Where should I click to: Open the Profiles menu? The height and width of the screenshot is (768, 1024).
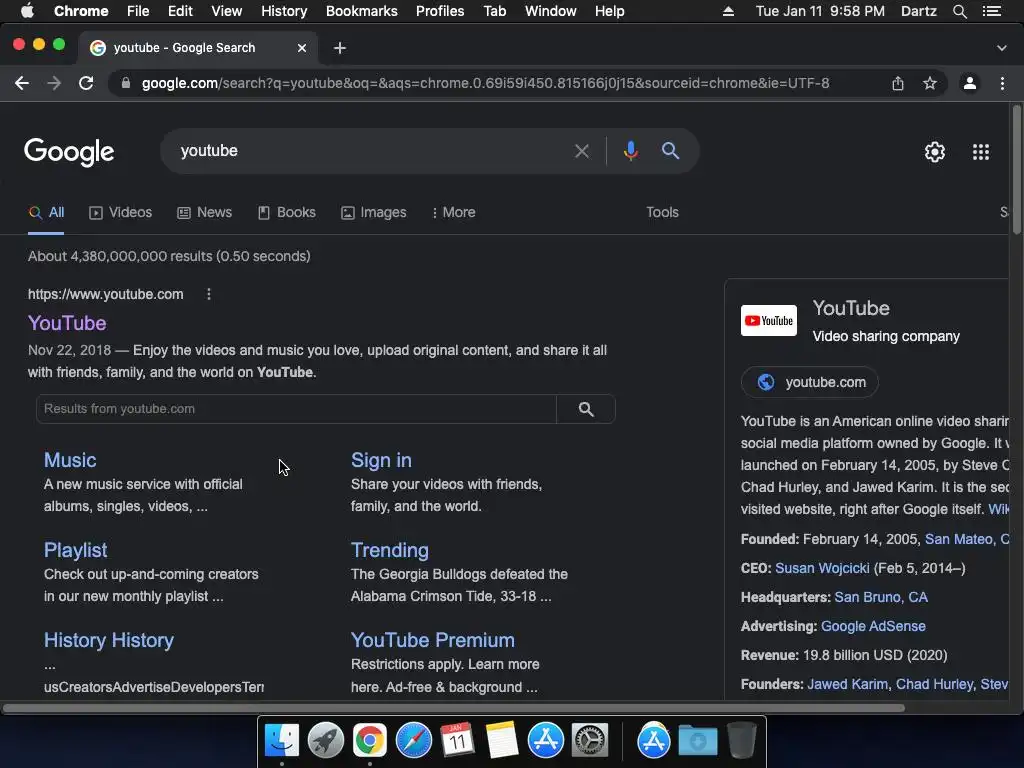[x=440, y=11]
